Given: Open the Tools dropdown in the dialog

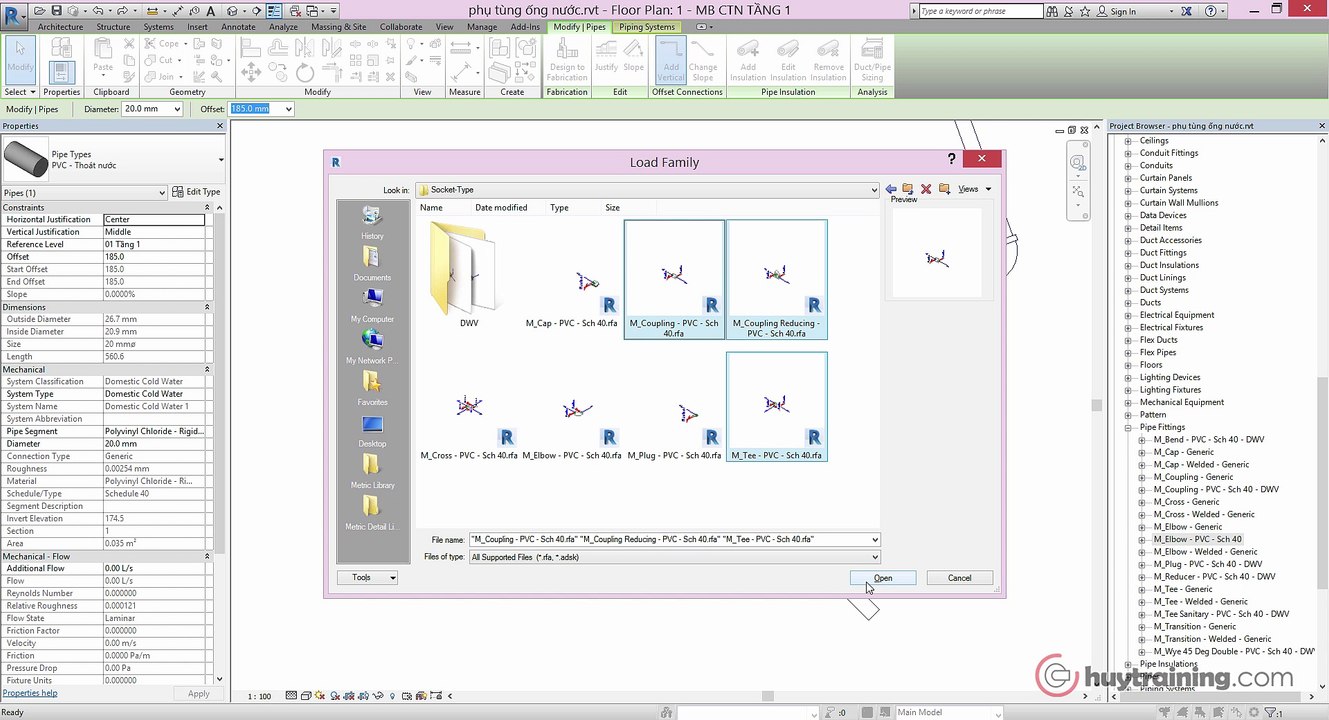Looking at the screenshot, I should point(367,577).
